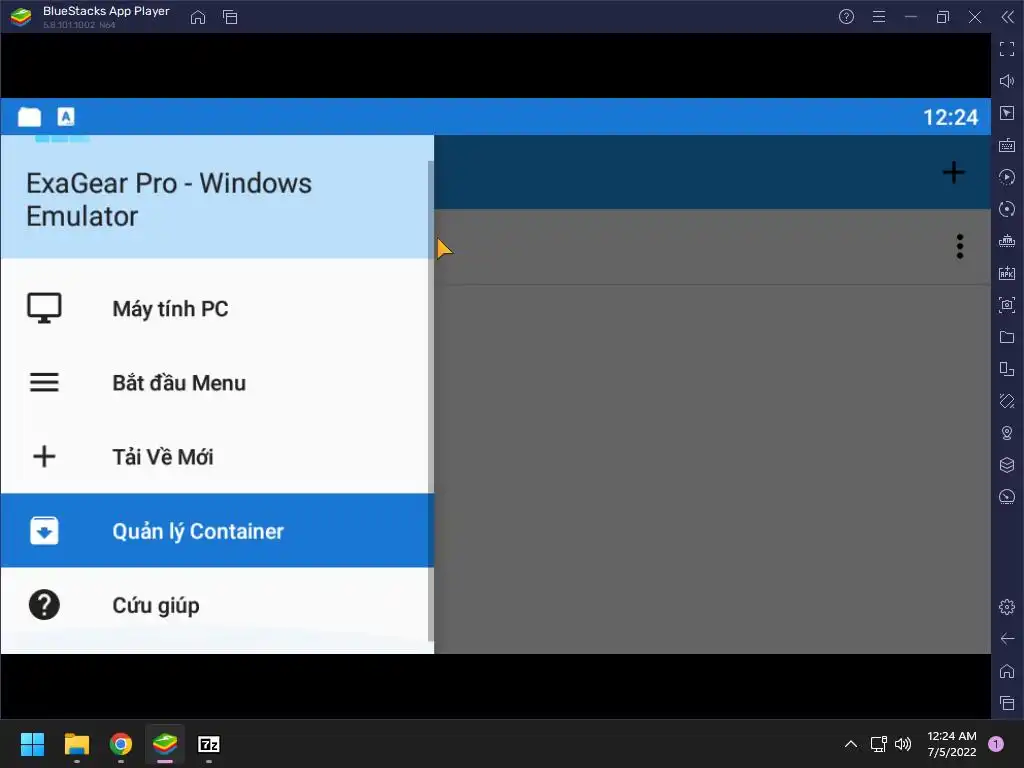The image size is (1024, 768).
Task: Show hidden system tray icons
Action: 850,744
